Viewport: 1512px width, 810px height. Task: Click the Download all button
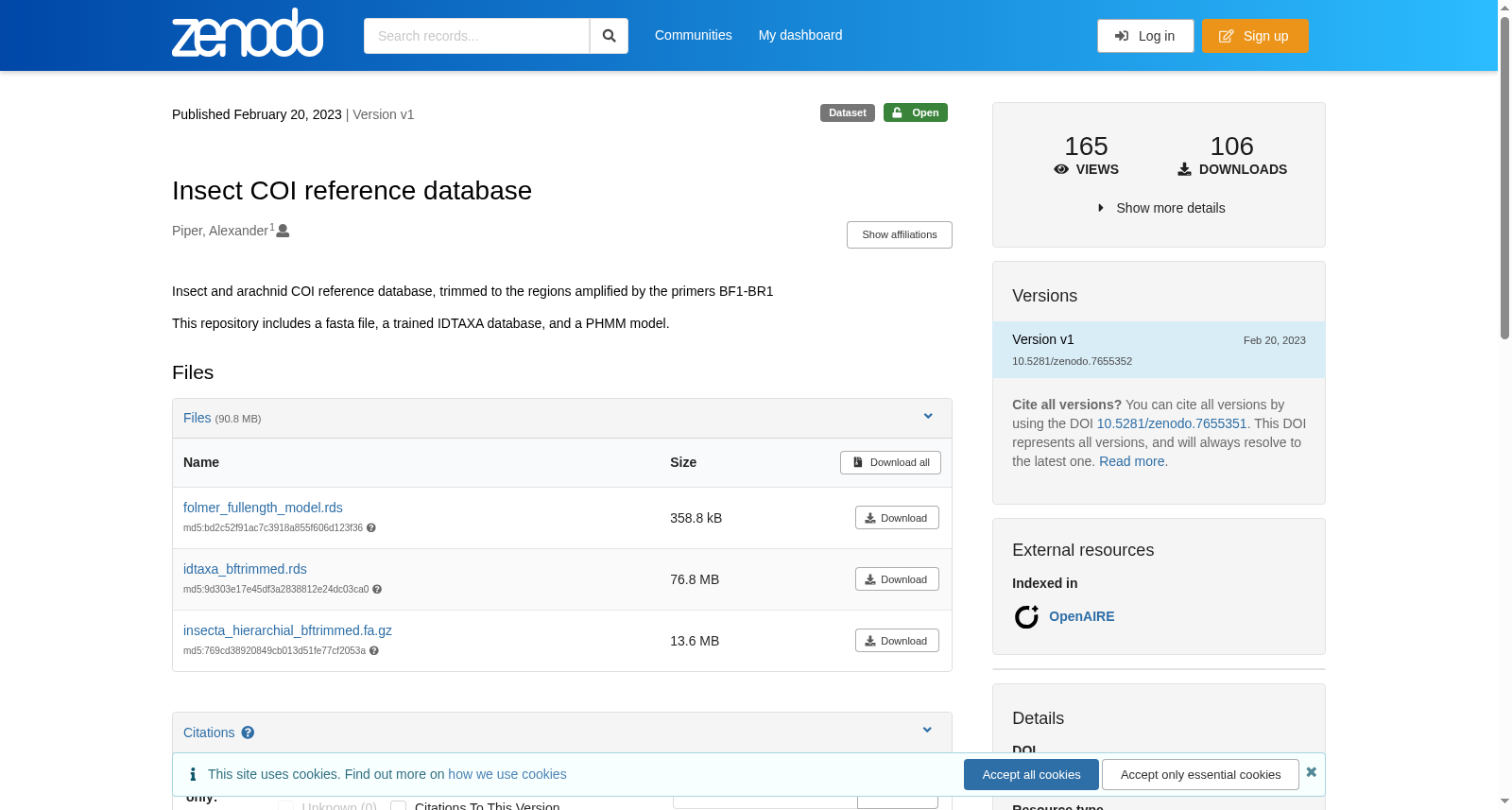pos(890,462)
